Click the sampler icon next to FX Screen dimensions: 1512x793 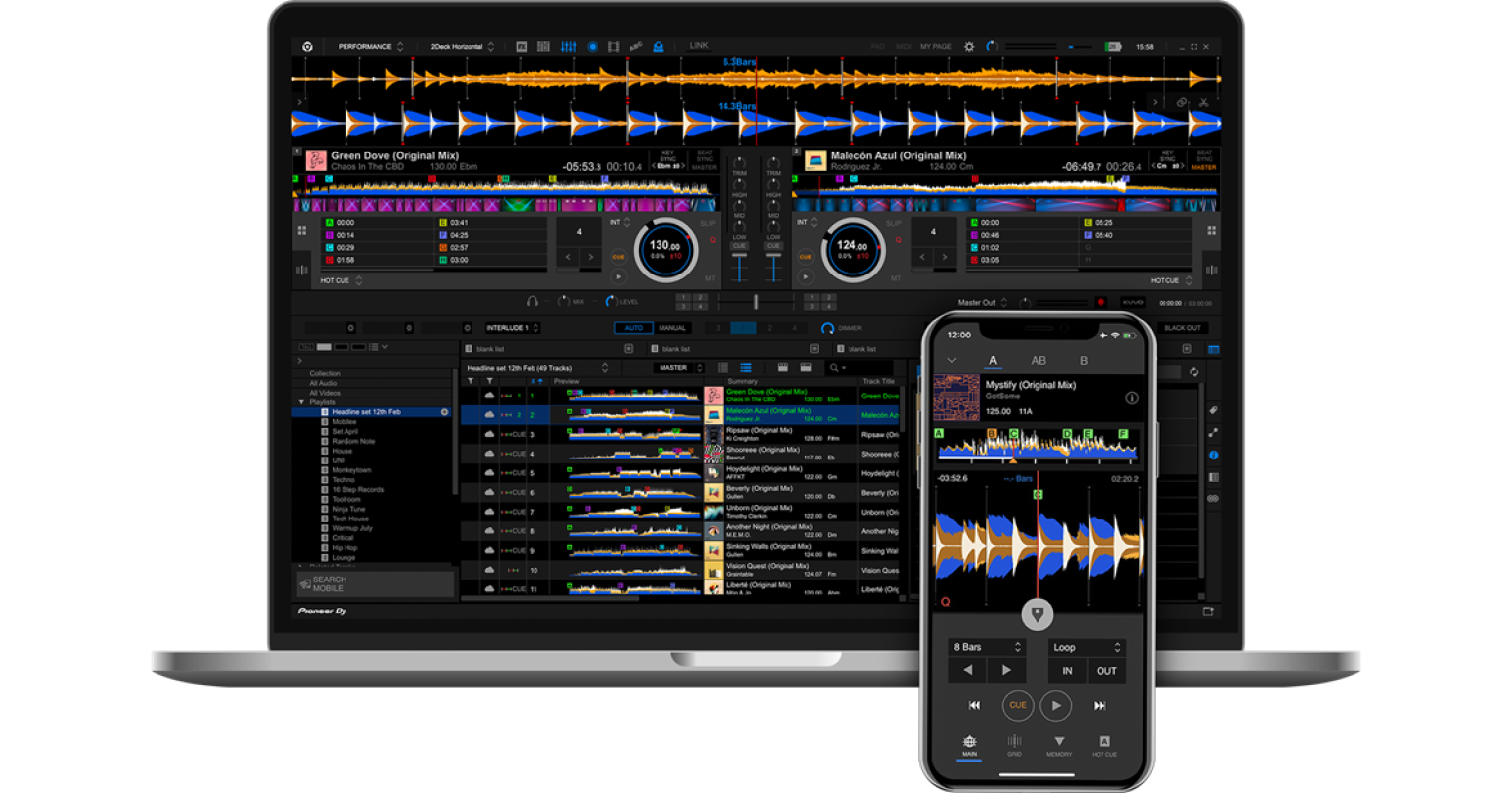(543, 45)
